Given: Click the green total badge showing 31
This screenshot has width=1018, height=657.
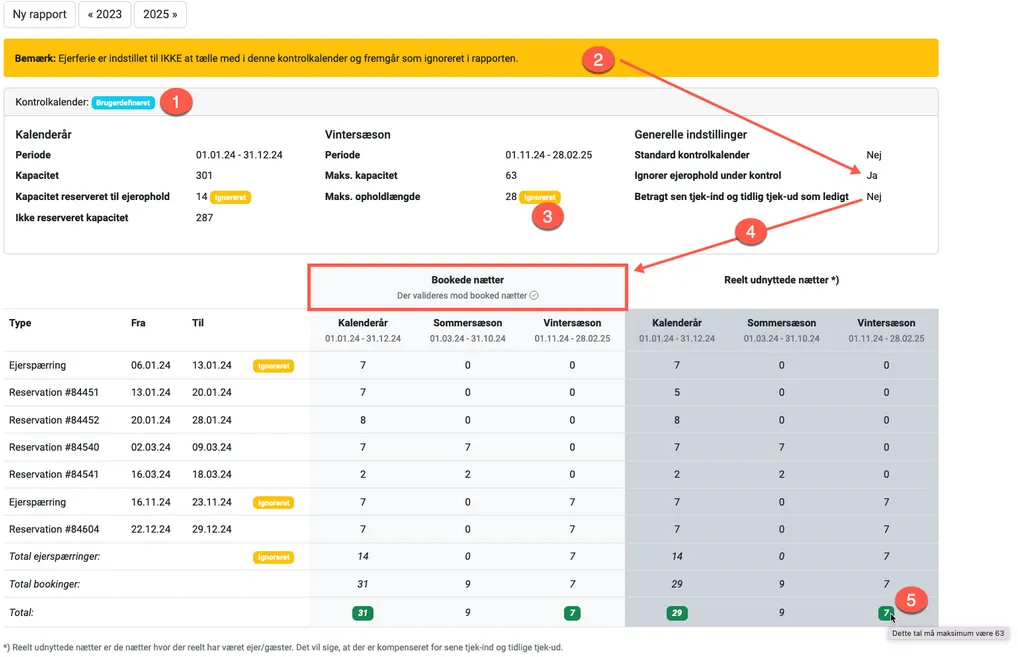Looking at the screenshot, I should pyautogui.click(x=362, y=612).
